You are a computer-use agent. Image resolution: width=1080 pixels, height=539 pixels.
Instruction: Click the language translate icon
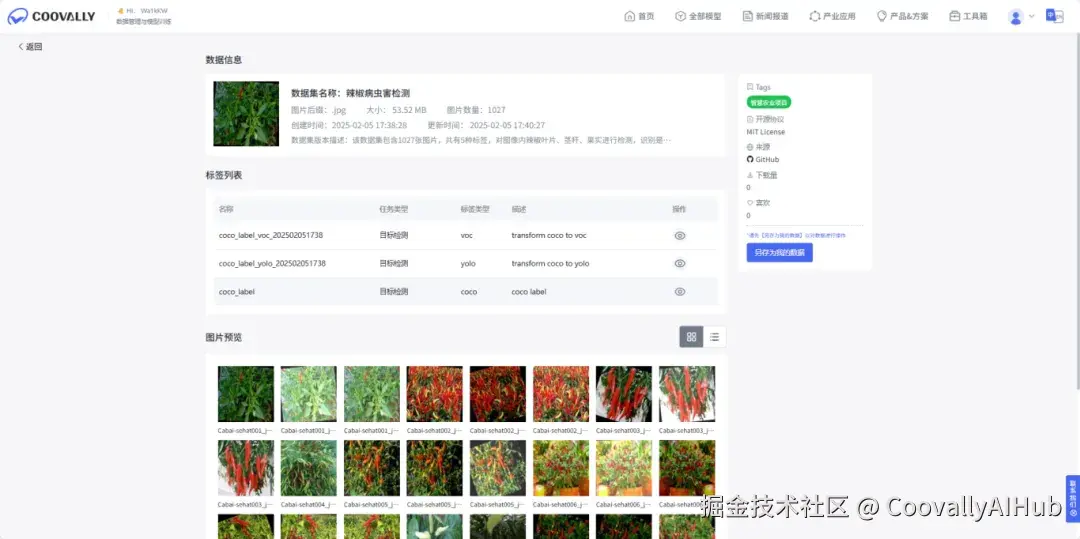coord(1054,16)
